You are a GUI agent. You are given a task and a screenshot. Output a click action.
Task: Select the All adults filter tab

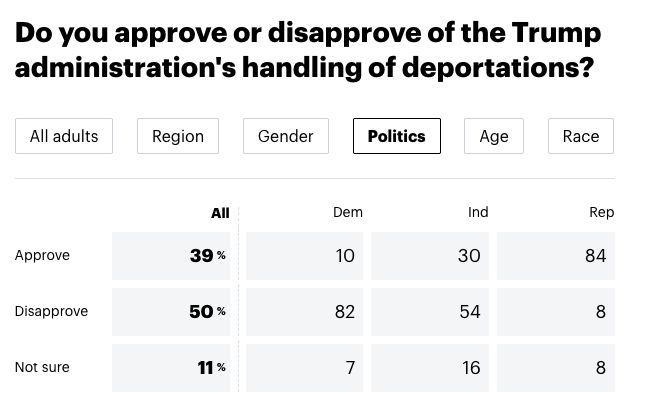tap(64, 136)
